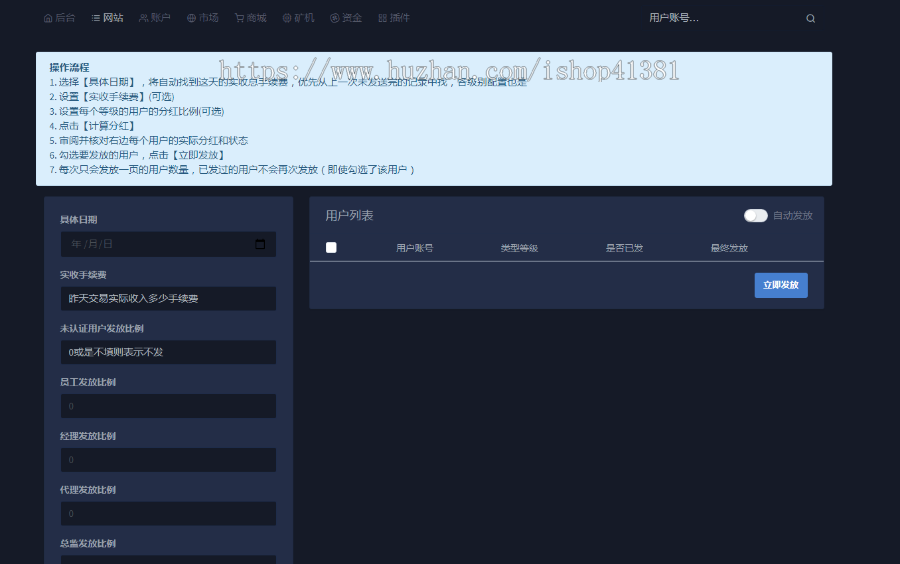Click the search magnifier icon
Image resolution: width=900 pixels, height=564 pixels.
[810, 18]
